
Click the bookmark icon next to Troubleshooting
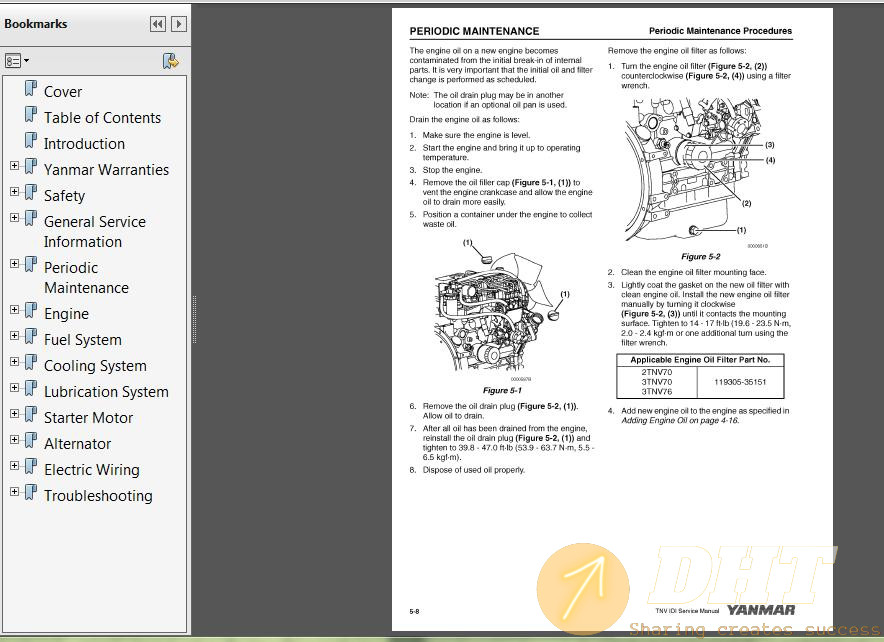tap(31, 493)
